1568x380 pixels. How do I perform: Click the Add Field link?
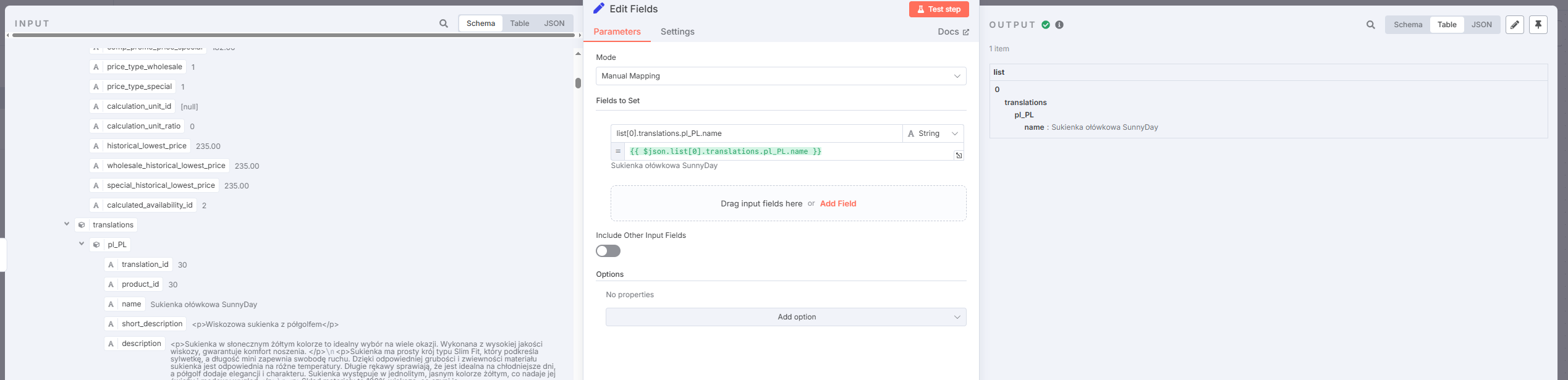[x=837, y=203]
